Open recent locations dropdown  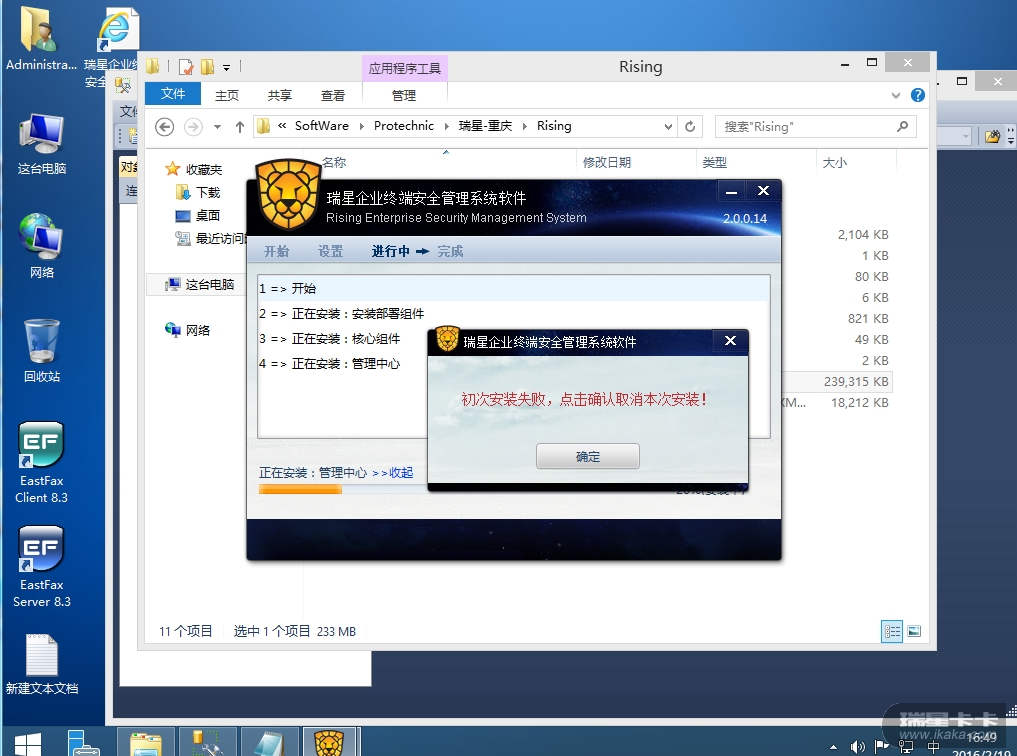click(x=217, y=127)
